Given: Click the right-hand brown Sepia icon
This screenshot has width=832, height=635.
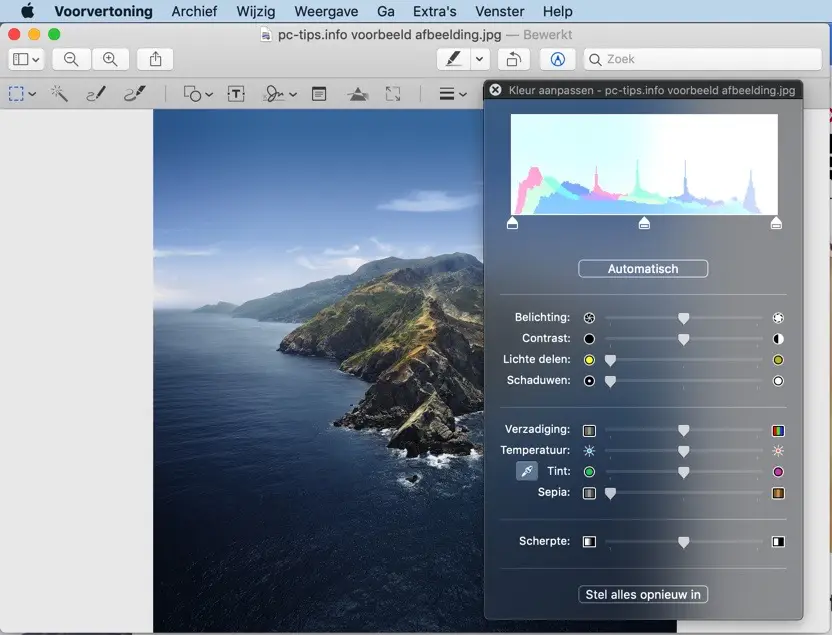Looking at the screenshot, I should click(x=778, y=493).
